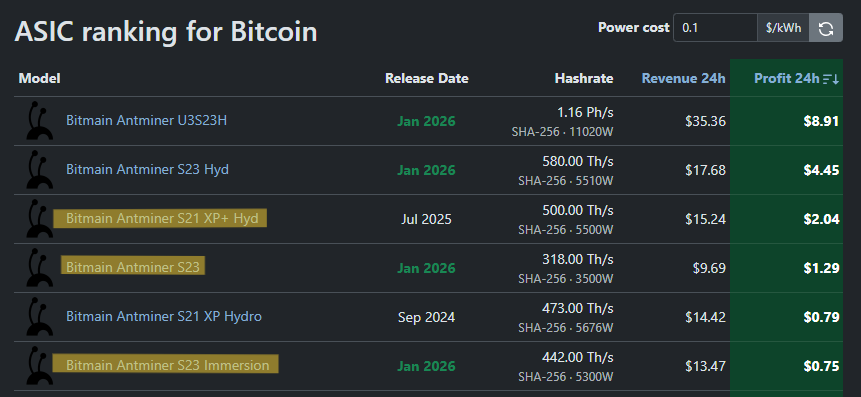861x397 pixels.
Task: Click the $13.47 revenue value
Action: pyautogui.click(x=705, y=366)
